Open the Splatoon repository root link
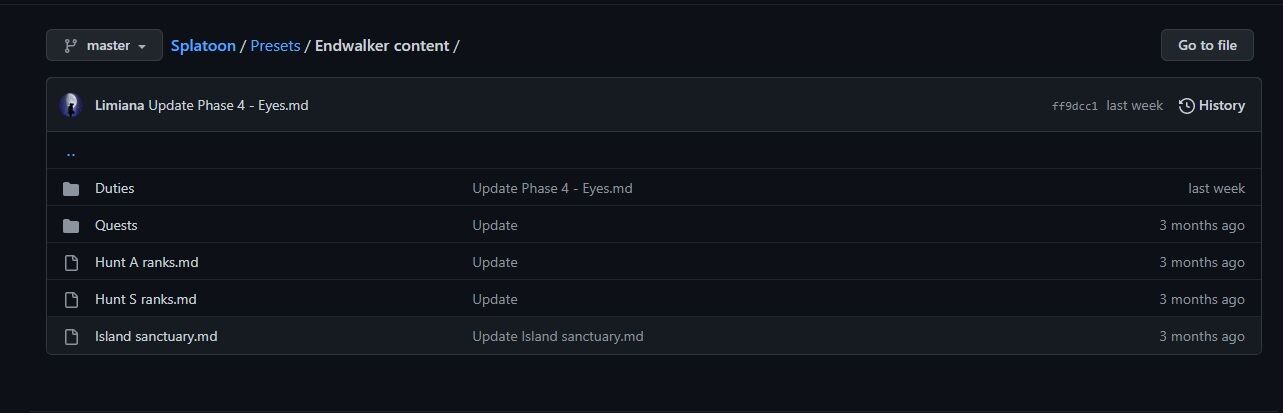The height and width of the screenshot is (413, 1283). pos(203,45)
